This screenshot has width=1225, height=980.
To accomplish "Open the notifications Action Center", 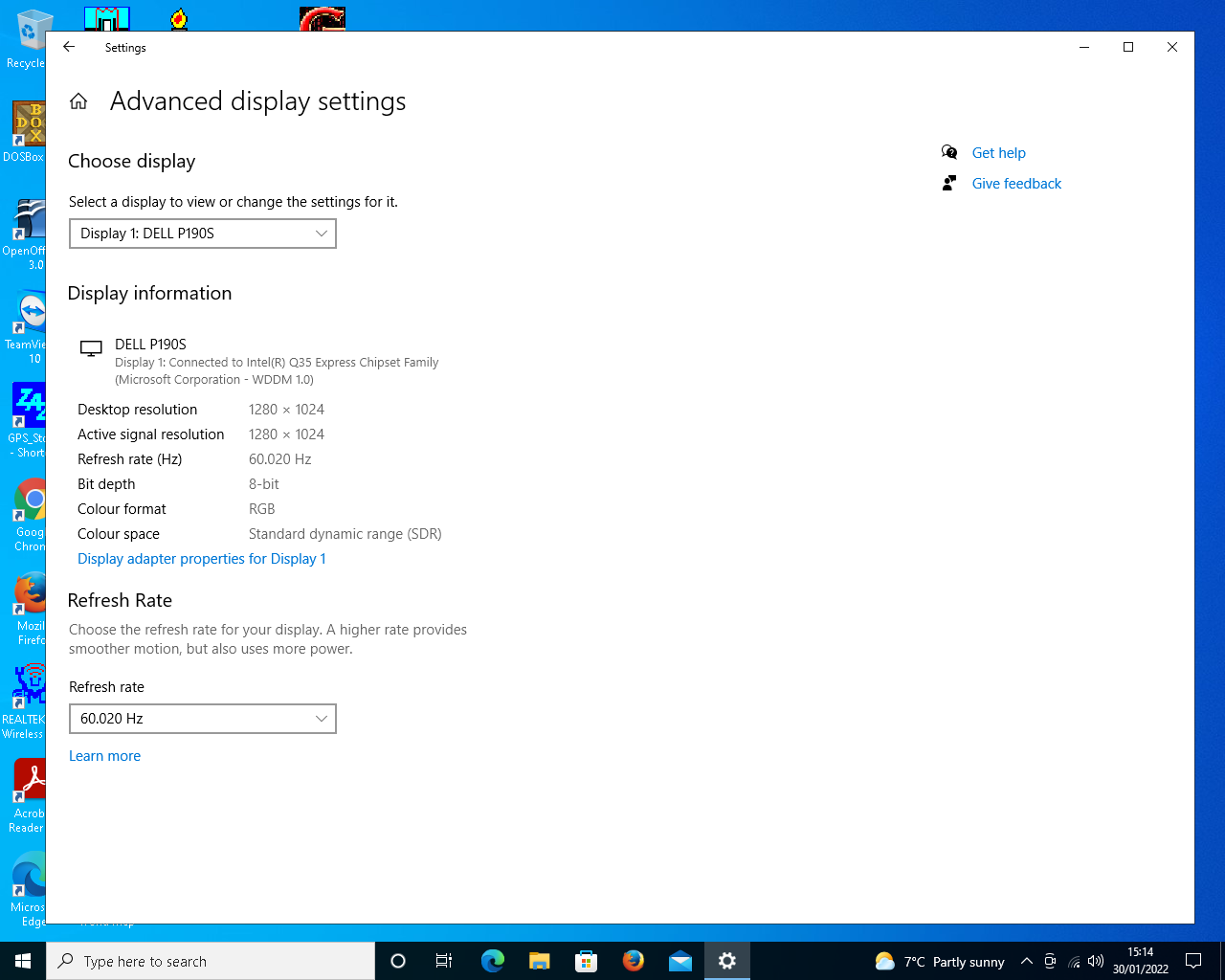I will pyautogui.click(x=1193, y=961).
